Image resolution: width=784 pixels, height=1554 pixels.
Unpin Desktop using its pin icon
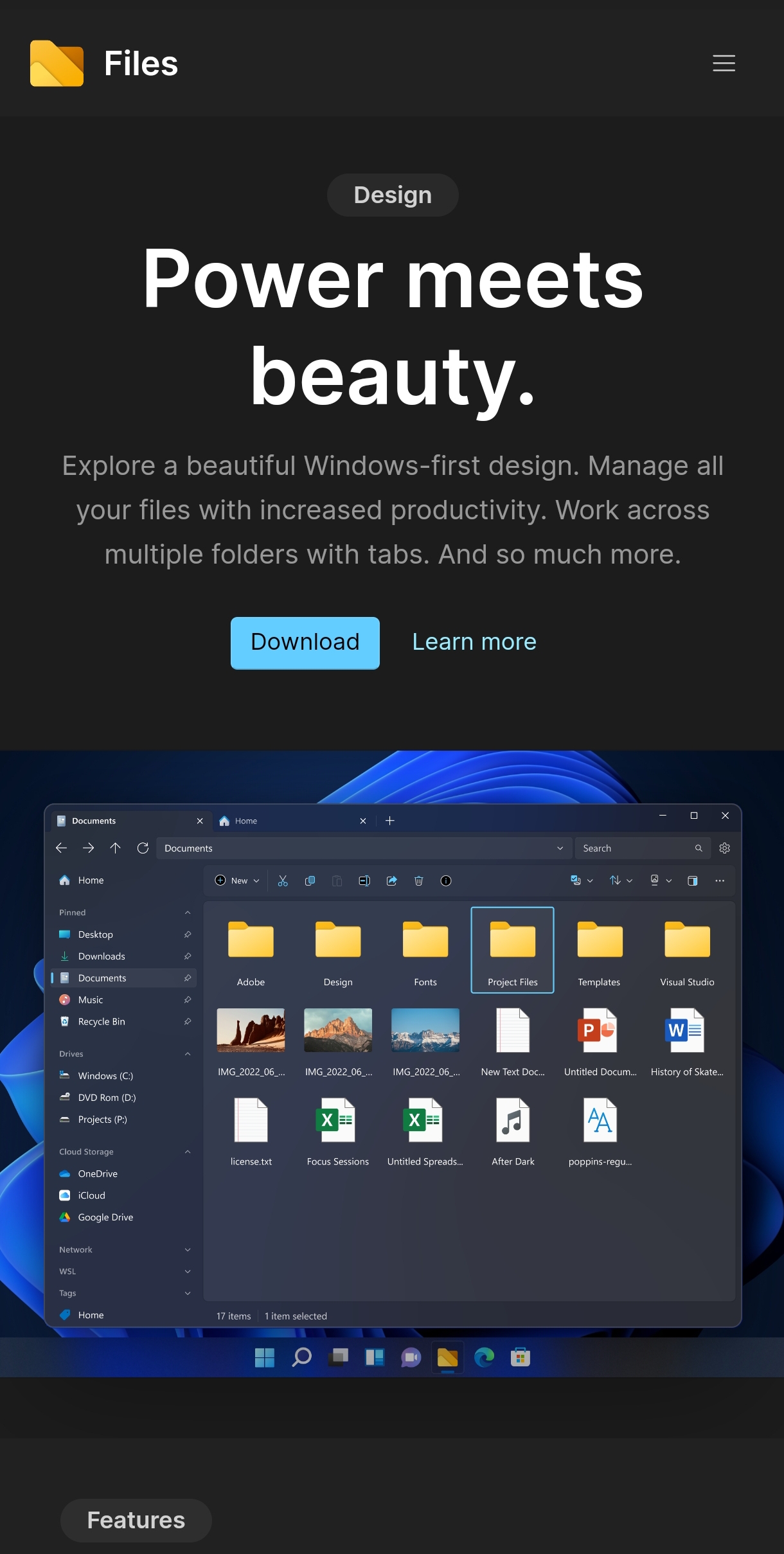188,934
